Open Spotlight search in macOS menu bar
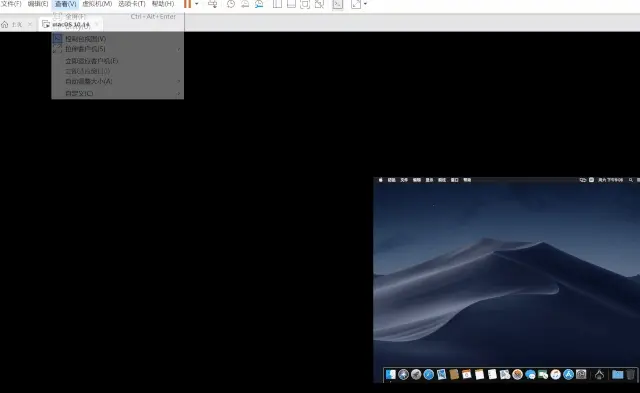Screen dimensions: 640x393 pos(631,180)
